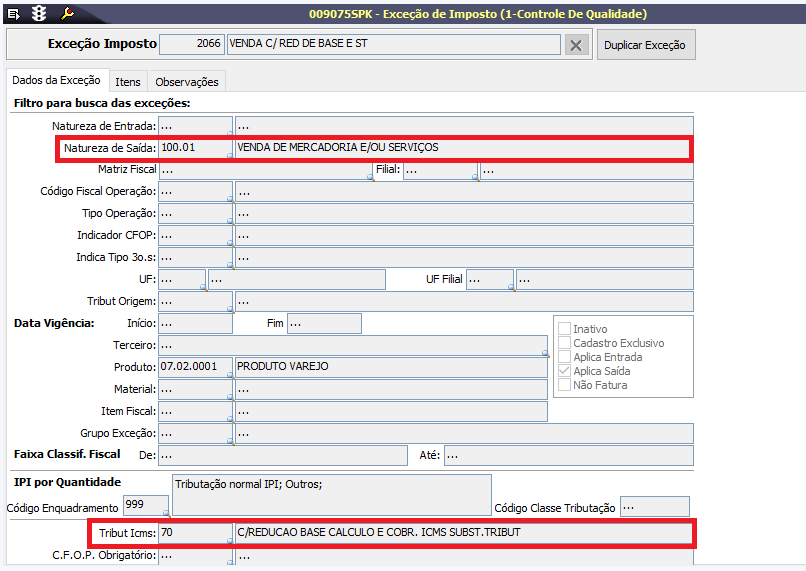Open lookup for Indicador CFOP field
Screen dimensions: 806x571
pos(230,243)
